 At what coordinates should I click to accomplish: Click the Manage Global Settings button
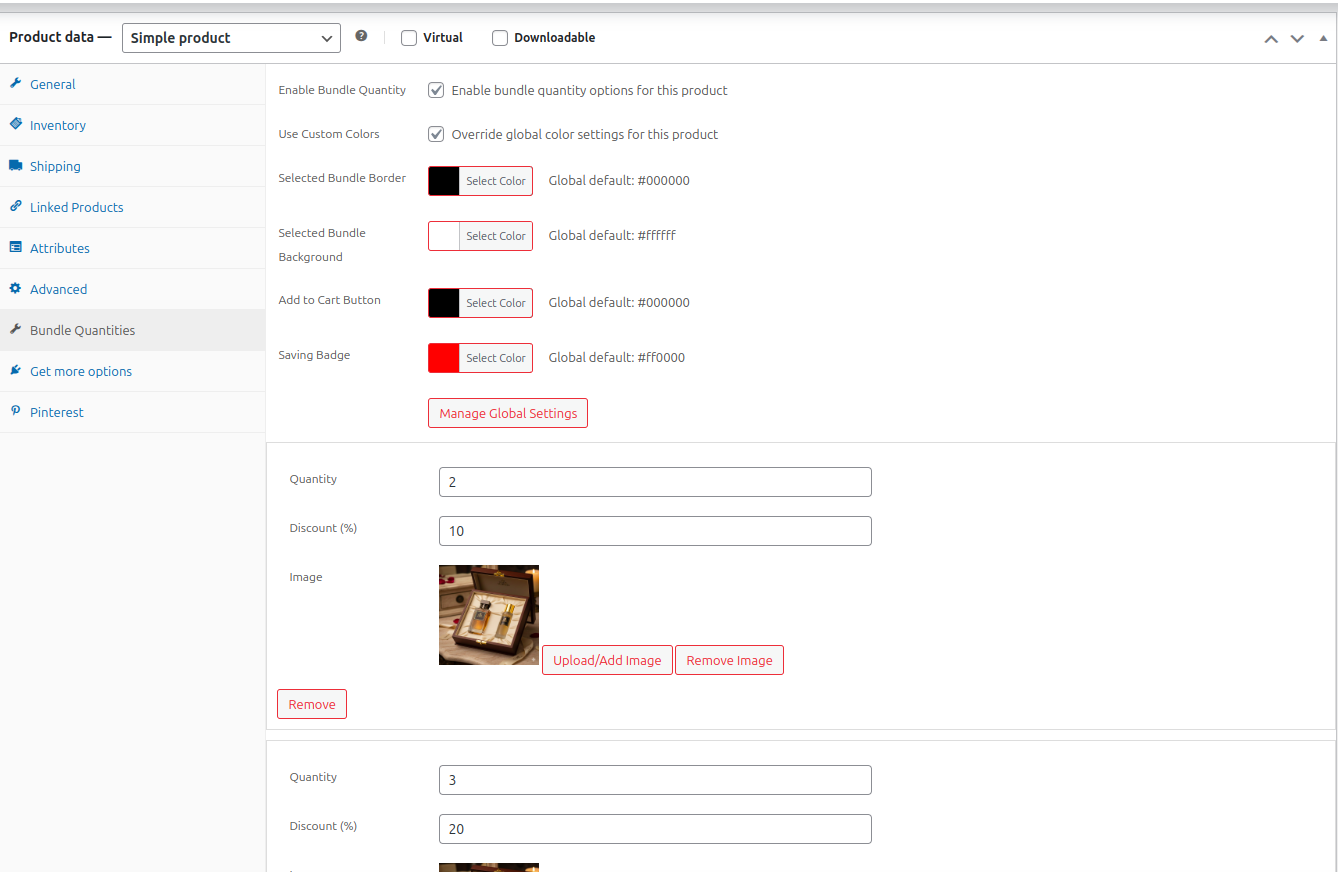tap(508, 413)
